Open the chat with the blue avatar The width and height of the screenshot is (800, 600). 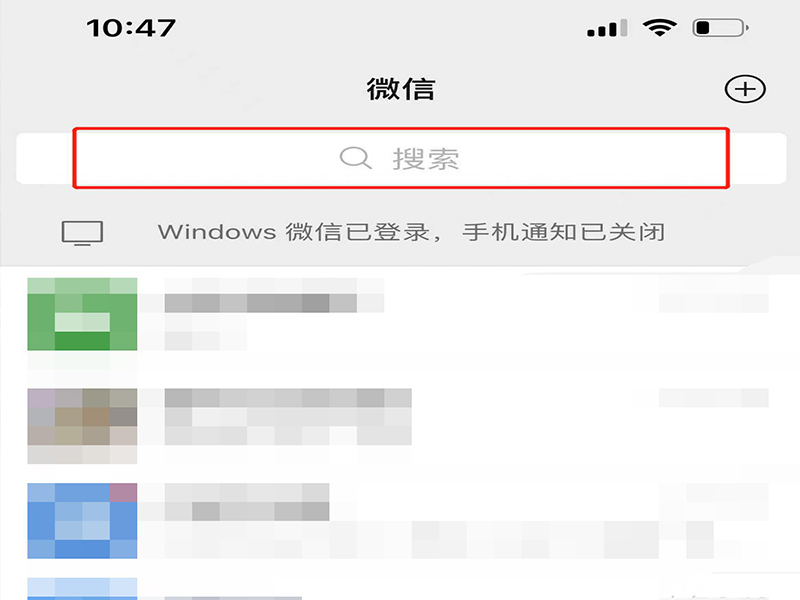tap(82, 520)
